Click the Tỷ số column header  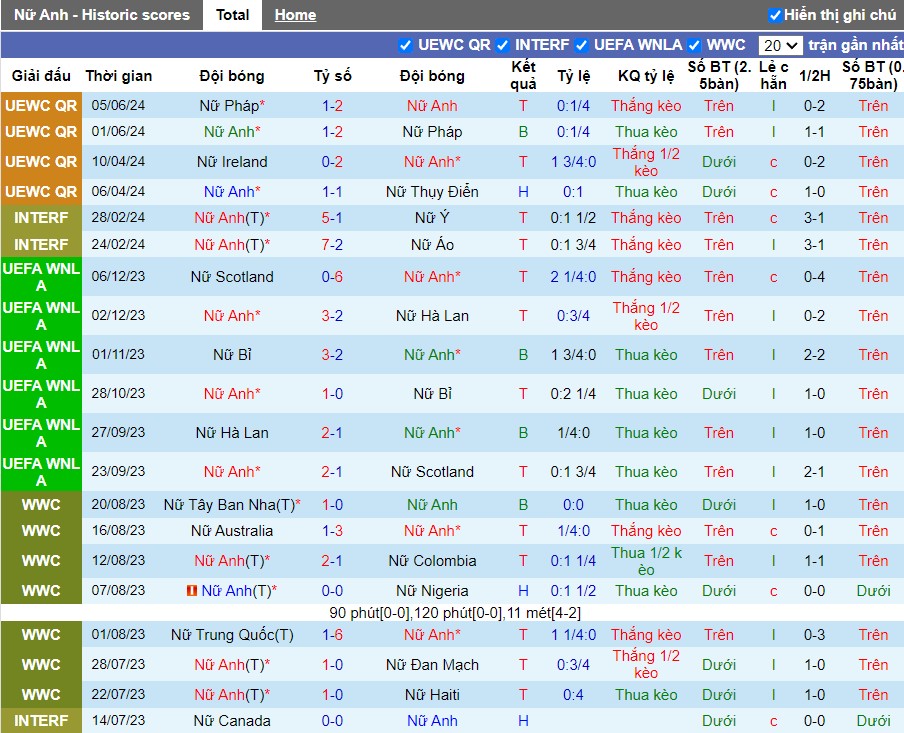point(332,76)
